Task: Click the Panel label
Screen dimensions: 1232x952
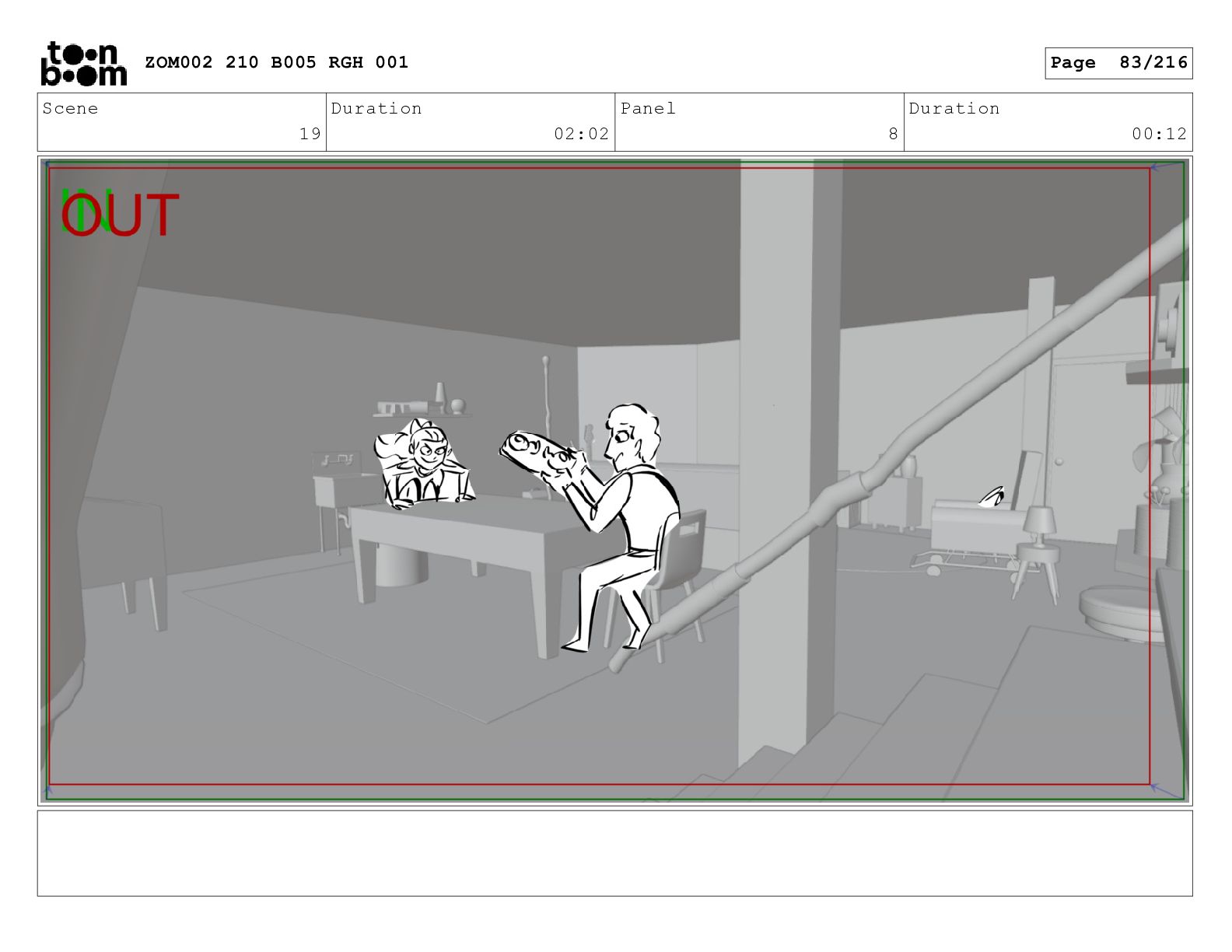Action: point(648,108)
